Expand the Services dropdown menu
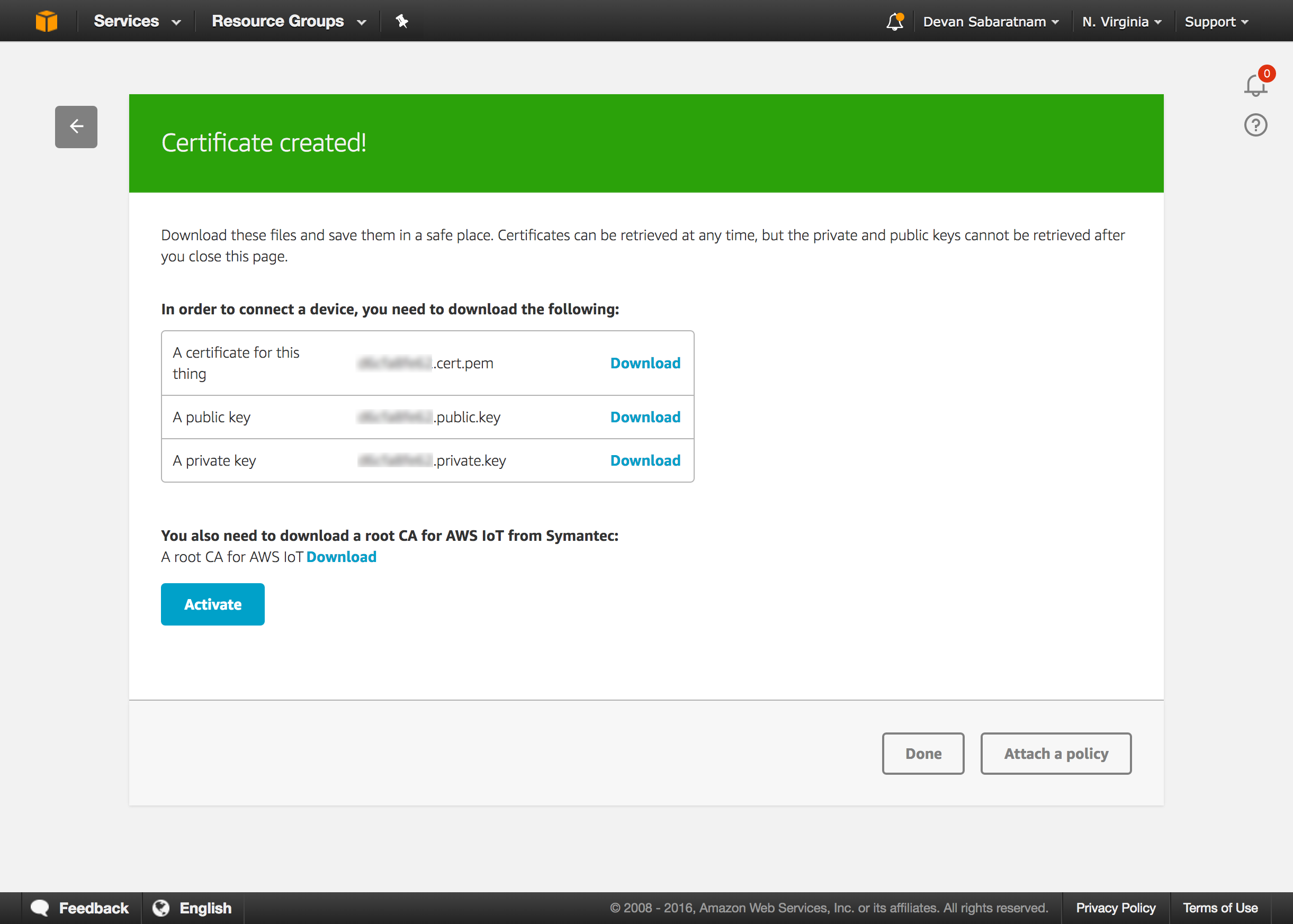 [137, 21]
